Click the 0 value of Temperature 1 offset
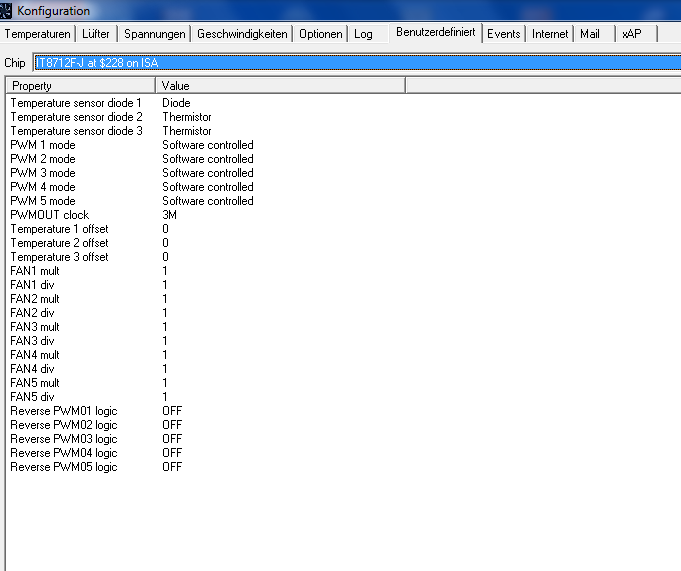681x571 pixels. [x=165, y=229]
